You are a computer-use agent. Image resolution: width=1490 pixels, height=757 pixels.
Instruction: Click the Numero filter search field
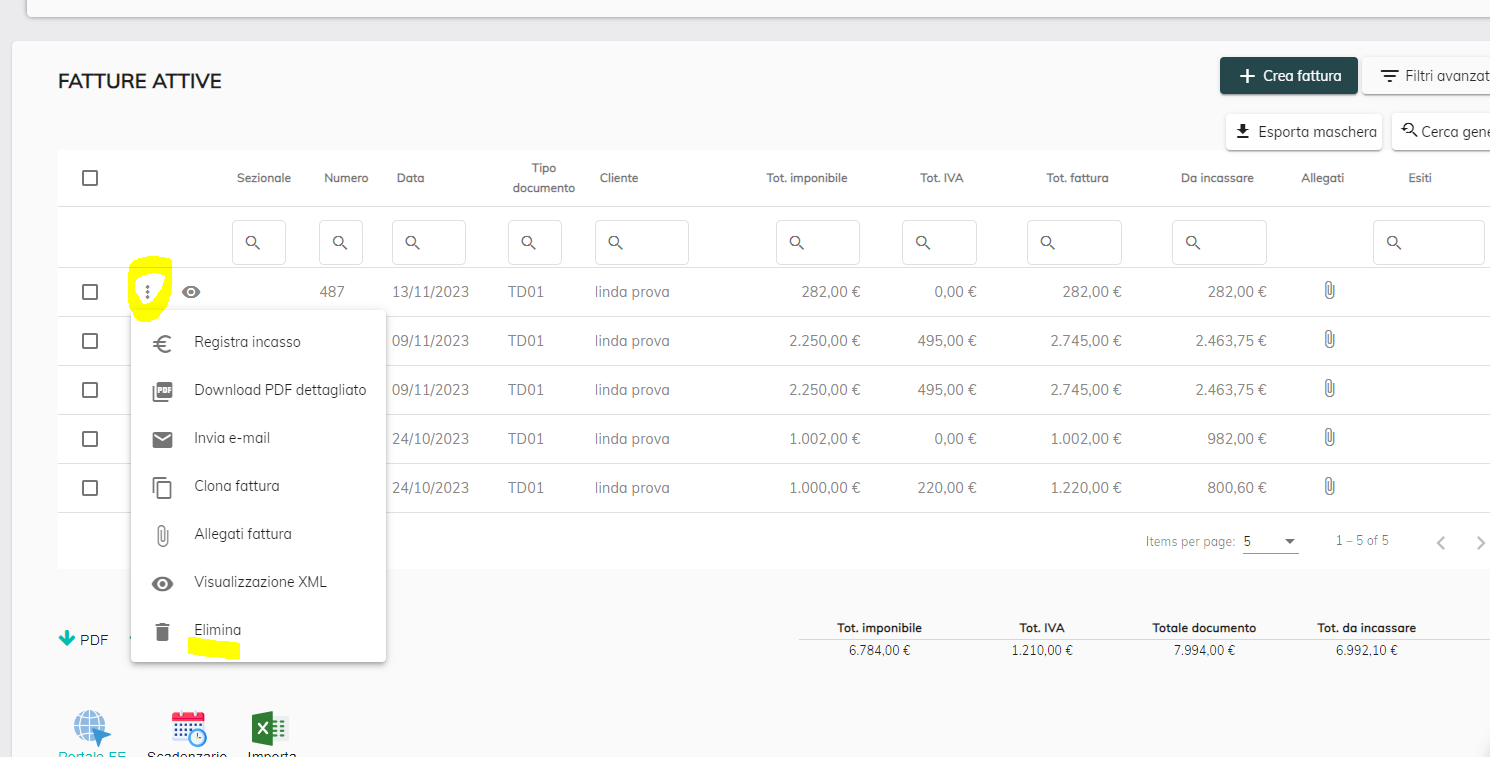(341, 242)
